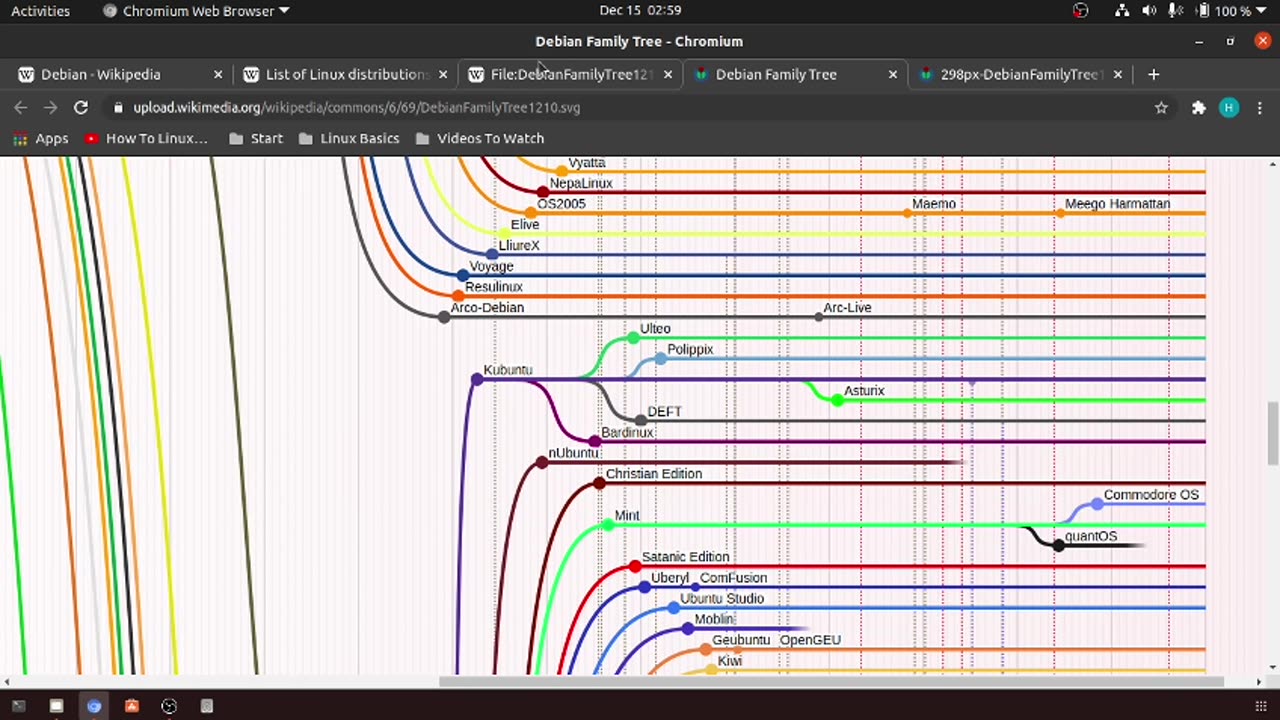Click the Christian Edition label
Screen dimensions: 1280x720
click(x=654, y=474)
